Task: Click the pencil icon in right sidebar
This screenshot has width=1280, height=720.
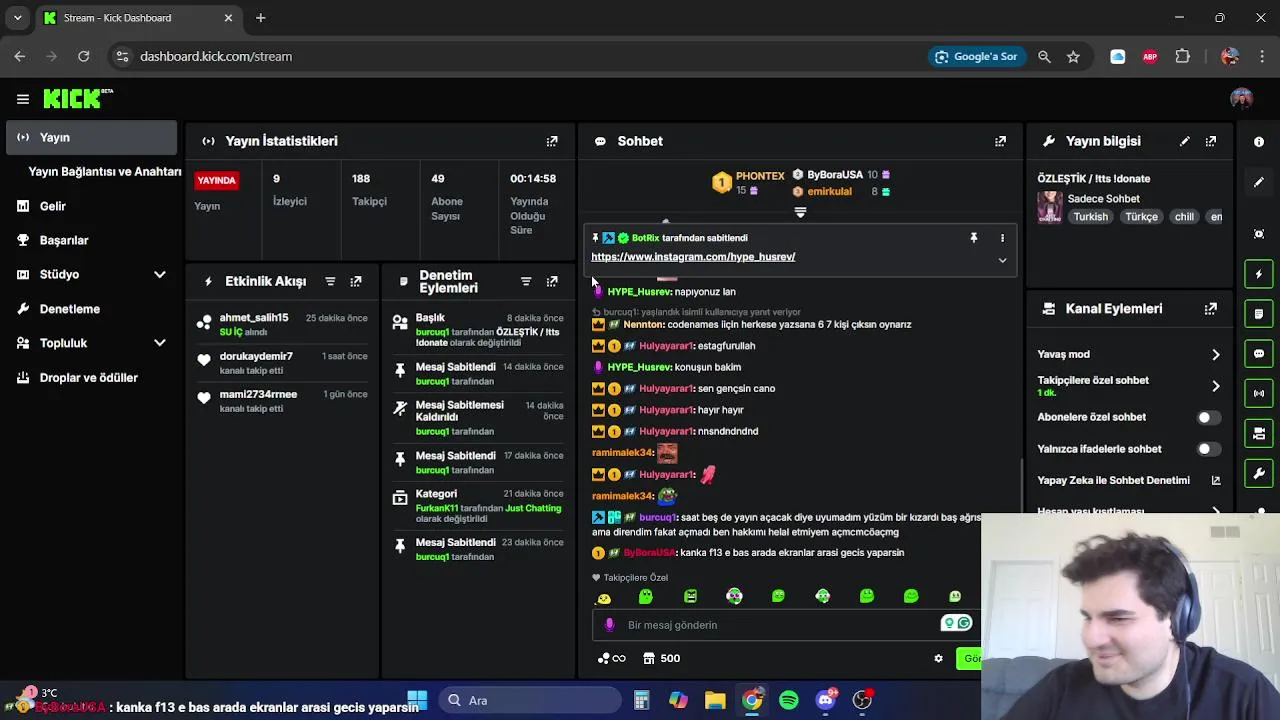Action: [x=1259, y=182]
